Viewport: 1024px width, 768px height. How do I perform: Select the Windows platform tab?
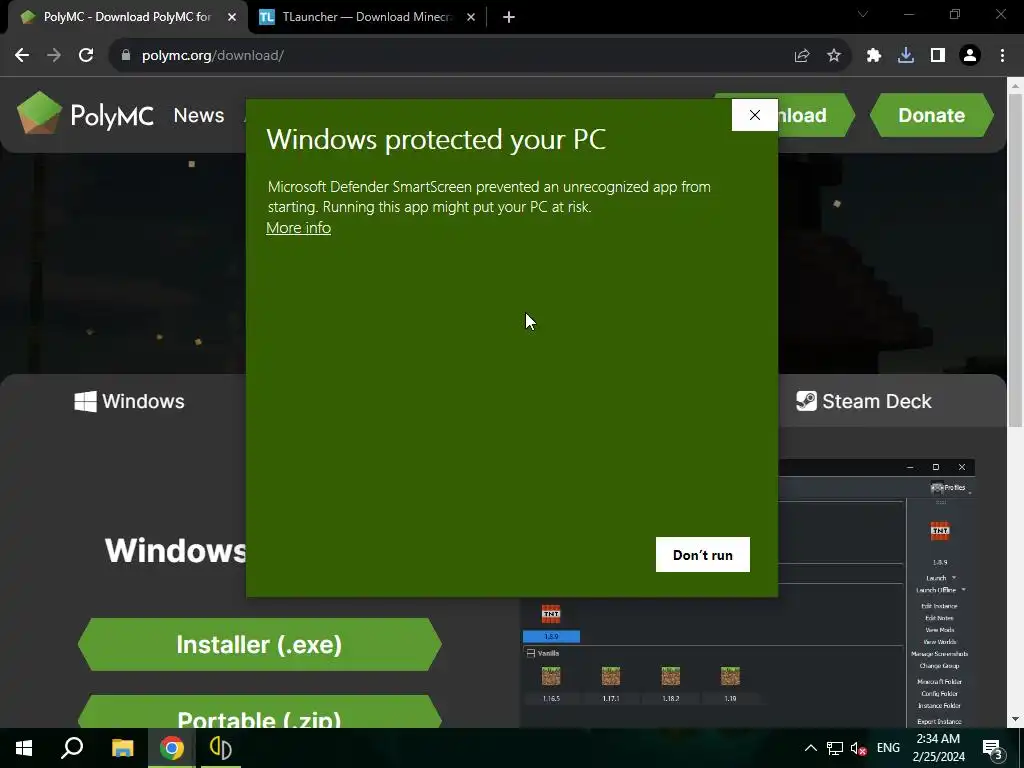(x=129, y=401)
